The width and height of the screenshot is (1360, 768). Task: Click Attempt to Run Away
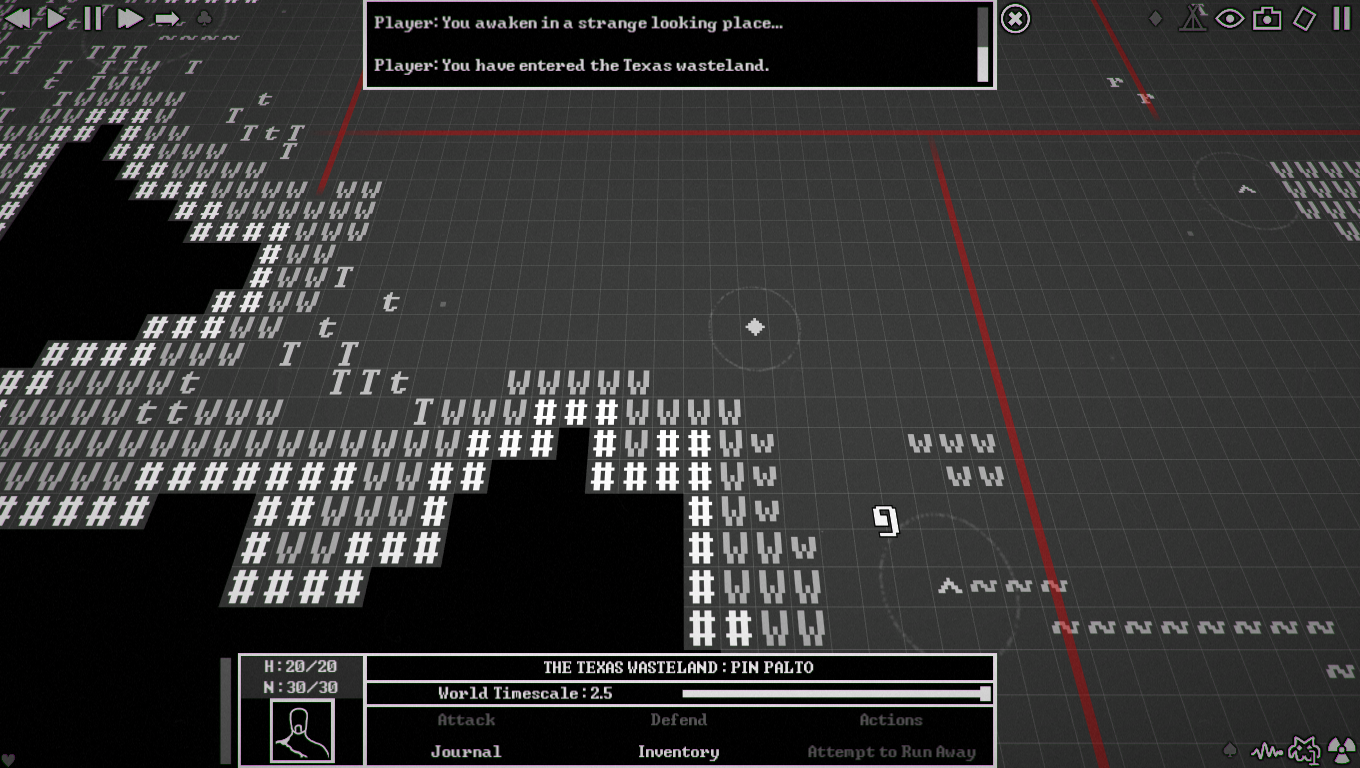click(891, 752)
